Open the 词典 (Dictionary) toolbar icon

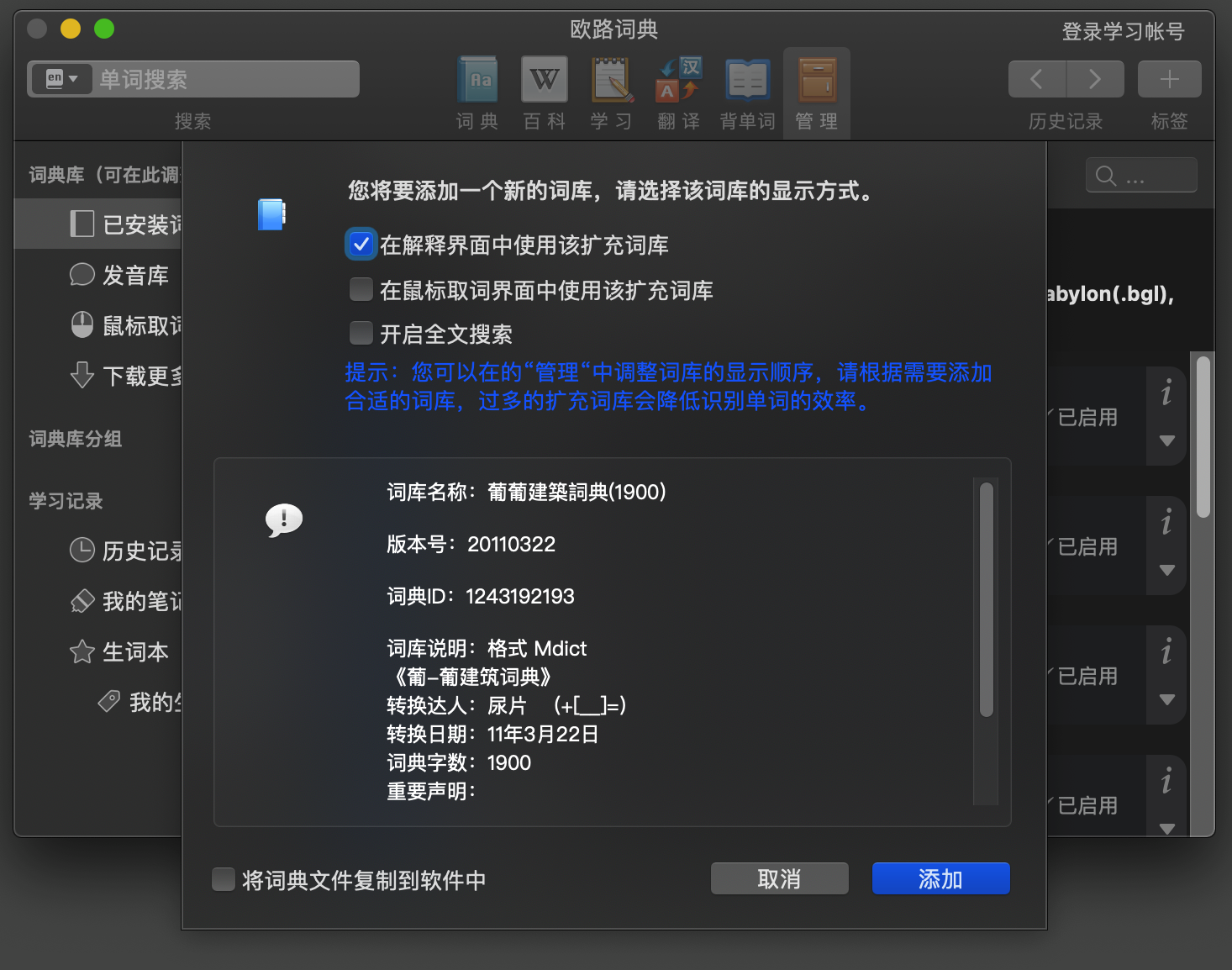[476, 80]
